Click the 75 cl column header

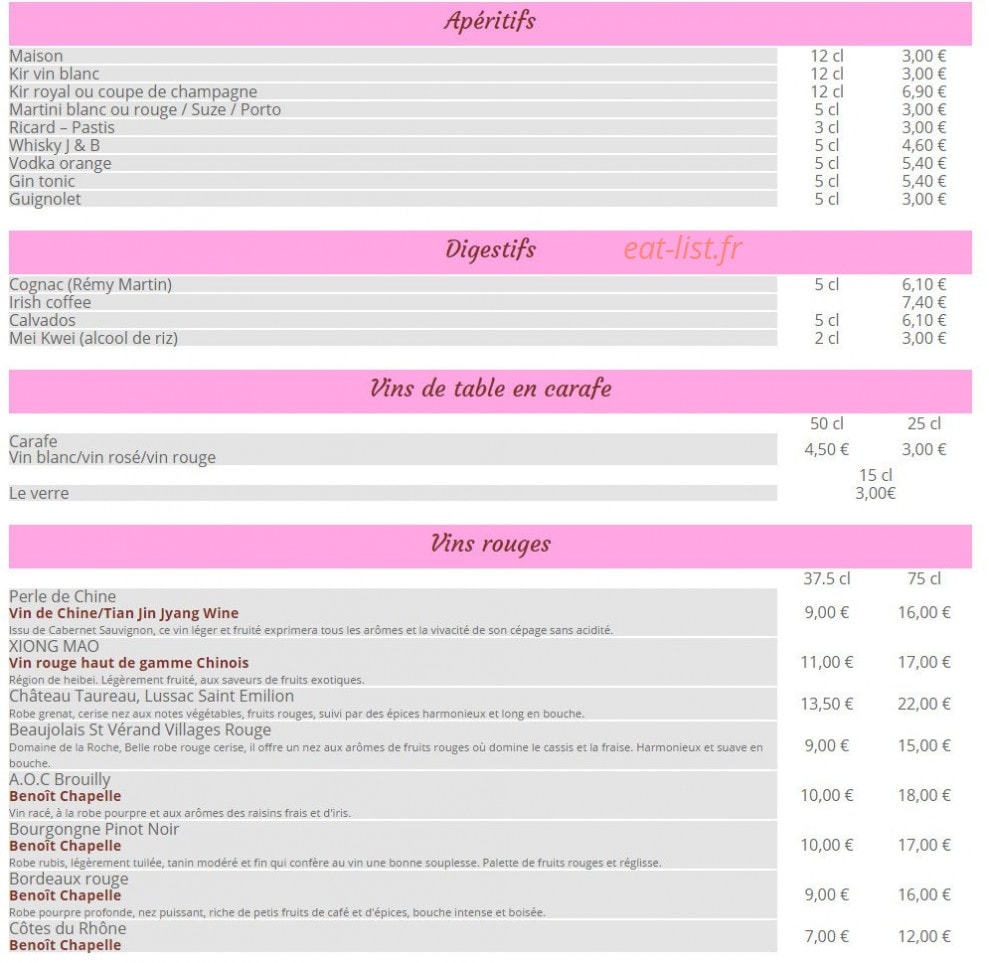coord(923,578)
